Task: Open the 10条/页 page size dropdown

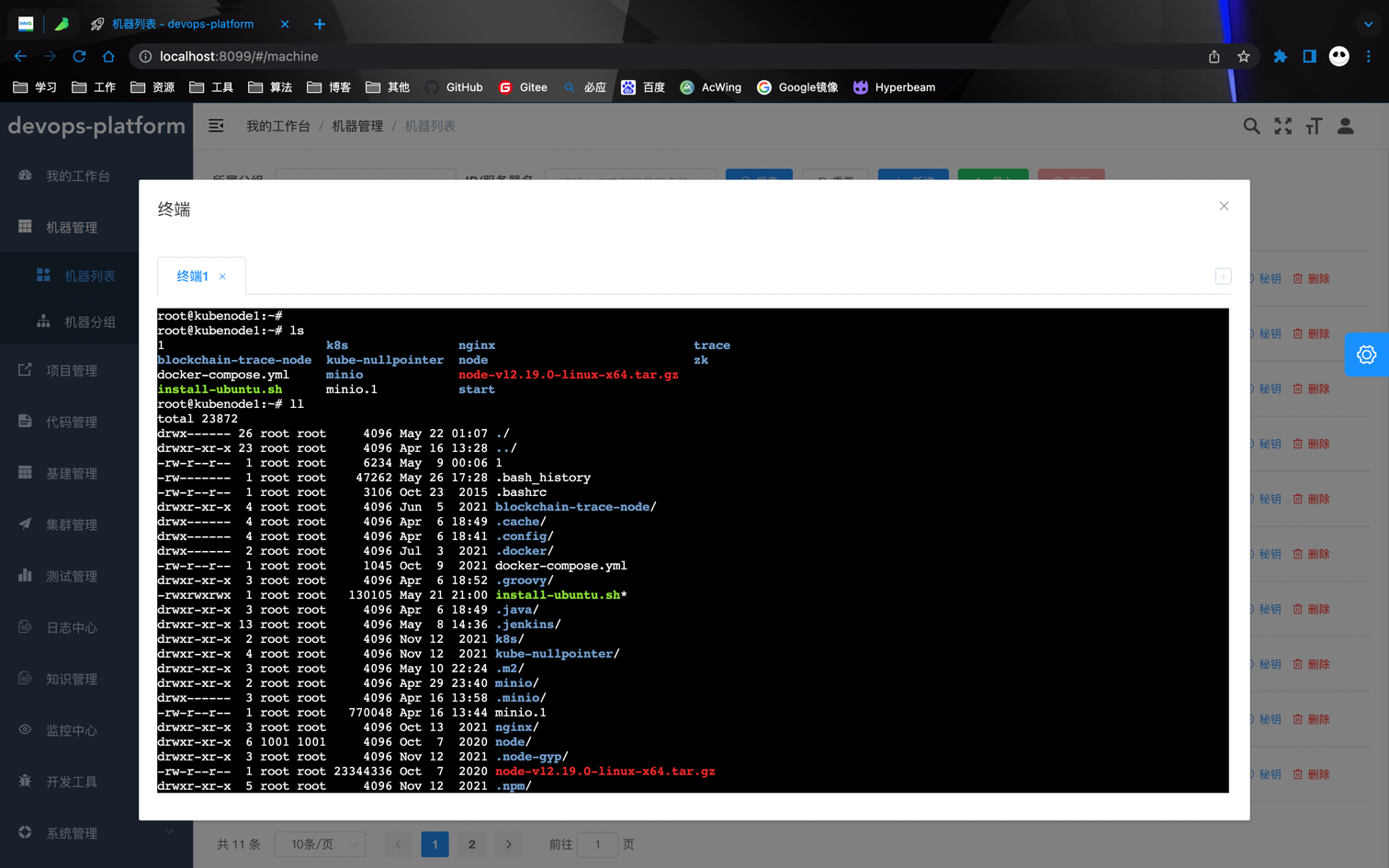Action: coord(321,844)
